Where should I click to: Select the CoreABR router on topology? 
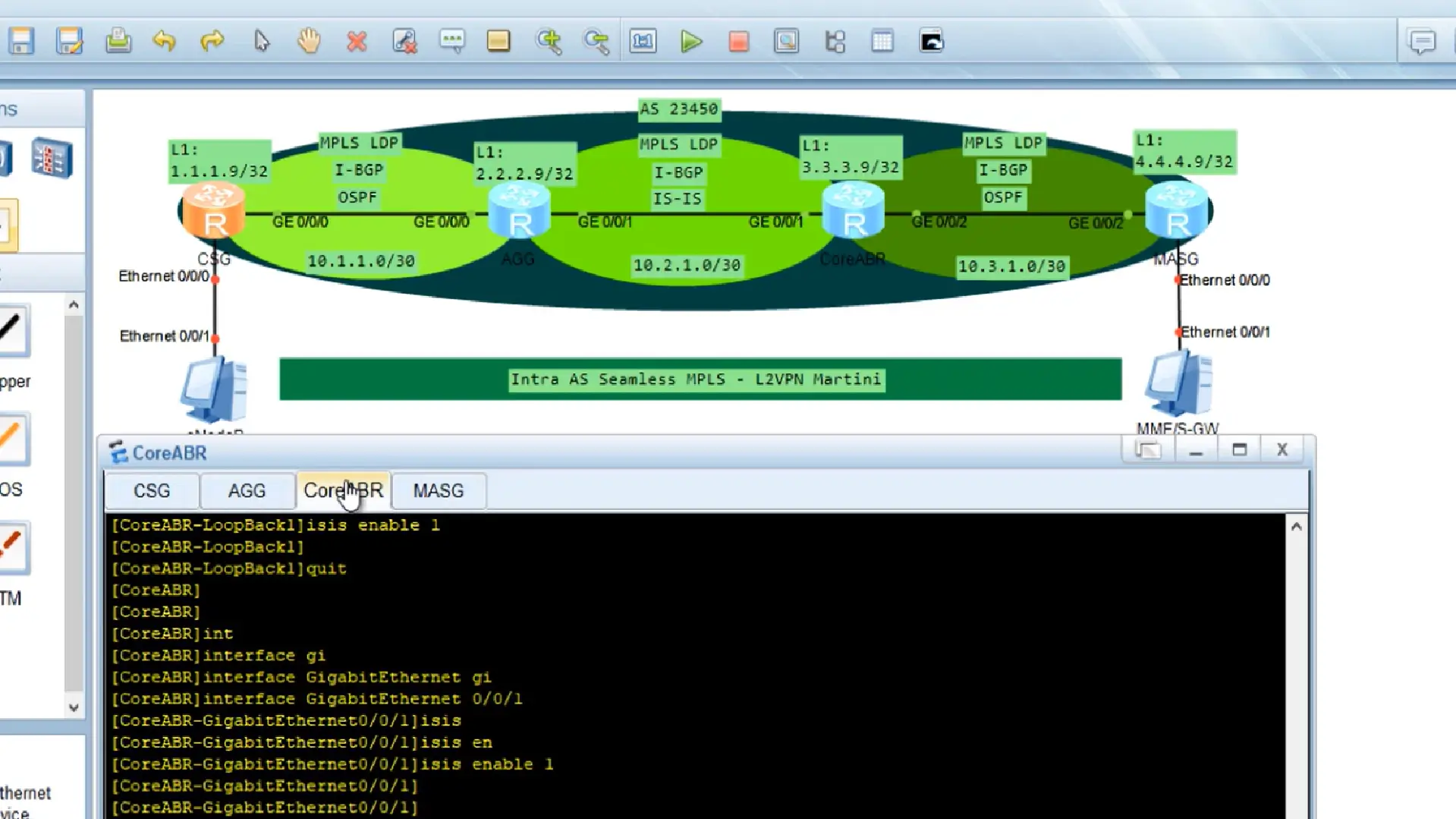(854, 213)
